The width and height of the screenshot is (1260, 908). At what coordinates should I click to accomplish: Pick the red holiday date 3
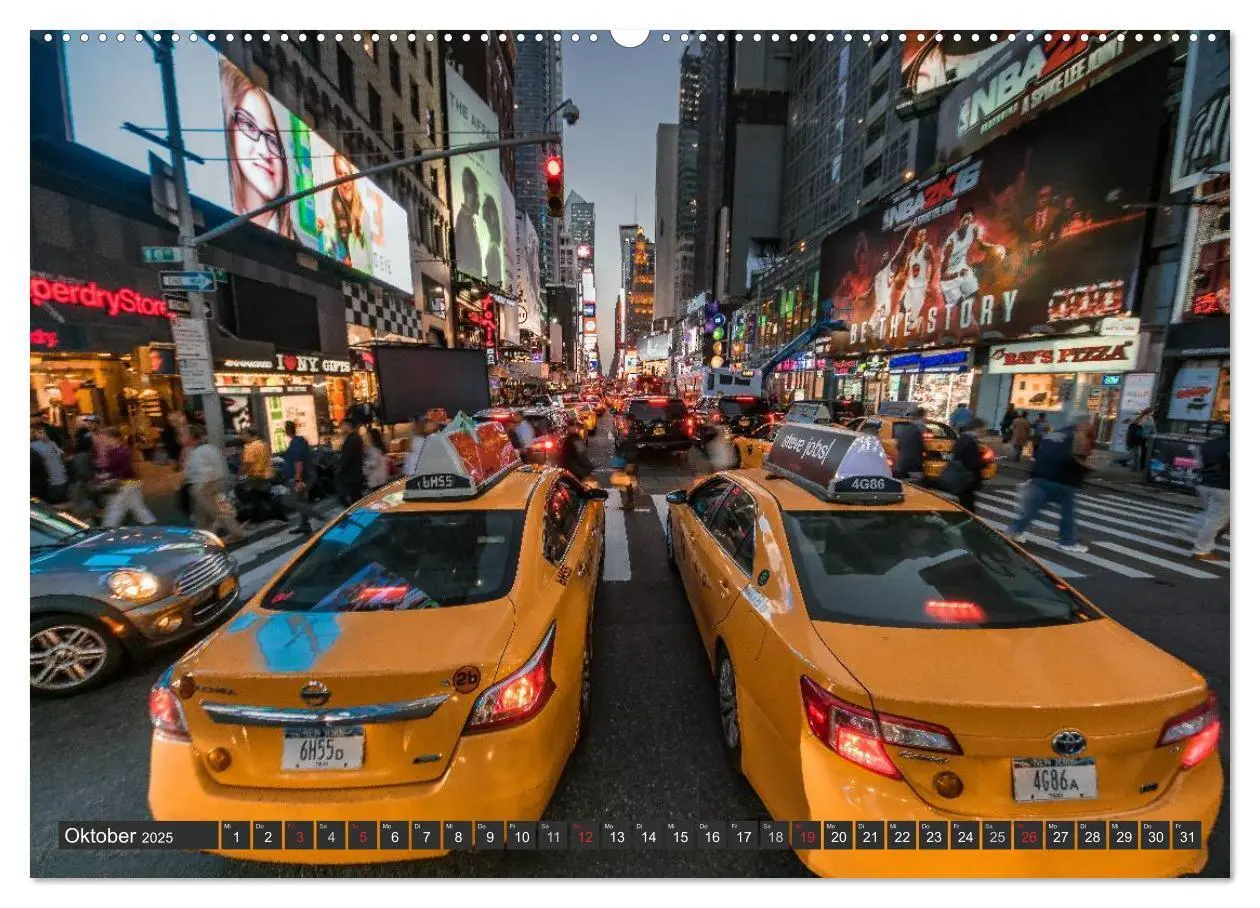pyautogui.click(x=299, y=836)
